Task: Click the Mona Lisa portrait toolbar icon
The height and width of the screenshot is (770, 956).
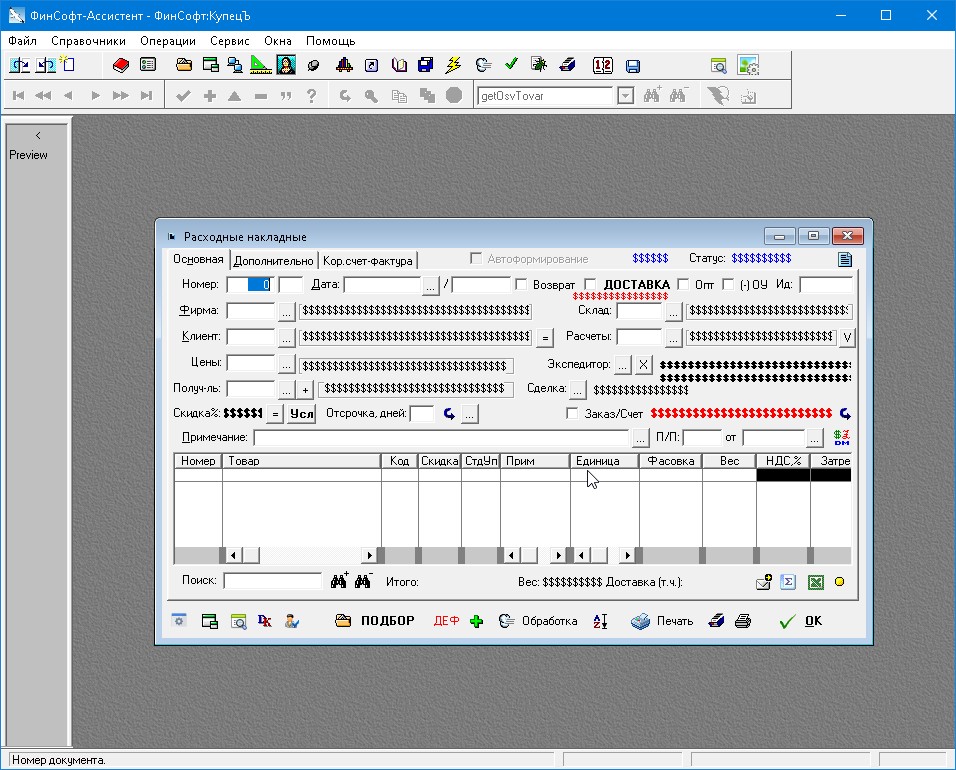Action: 286,66
